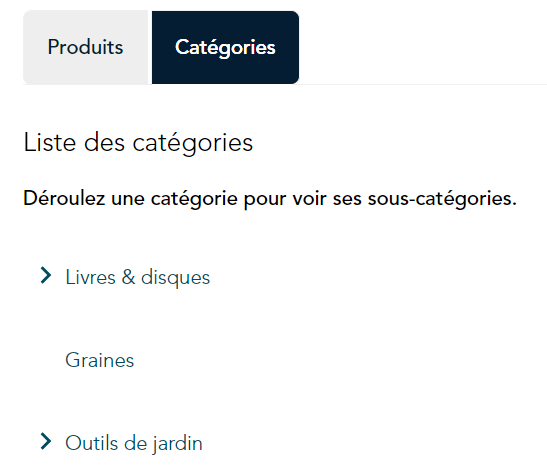547x466 pixels.
Task: Click the Outils de jardin category label
Action: (x=134, y=444)
